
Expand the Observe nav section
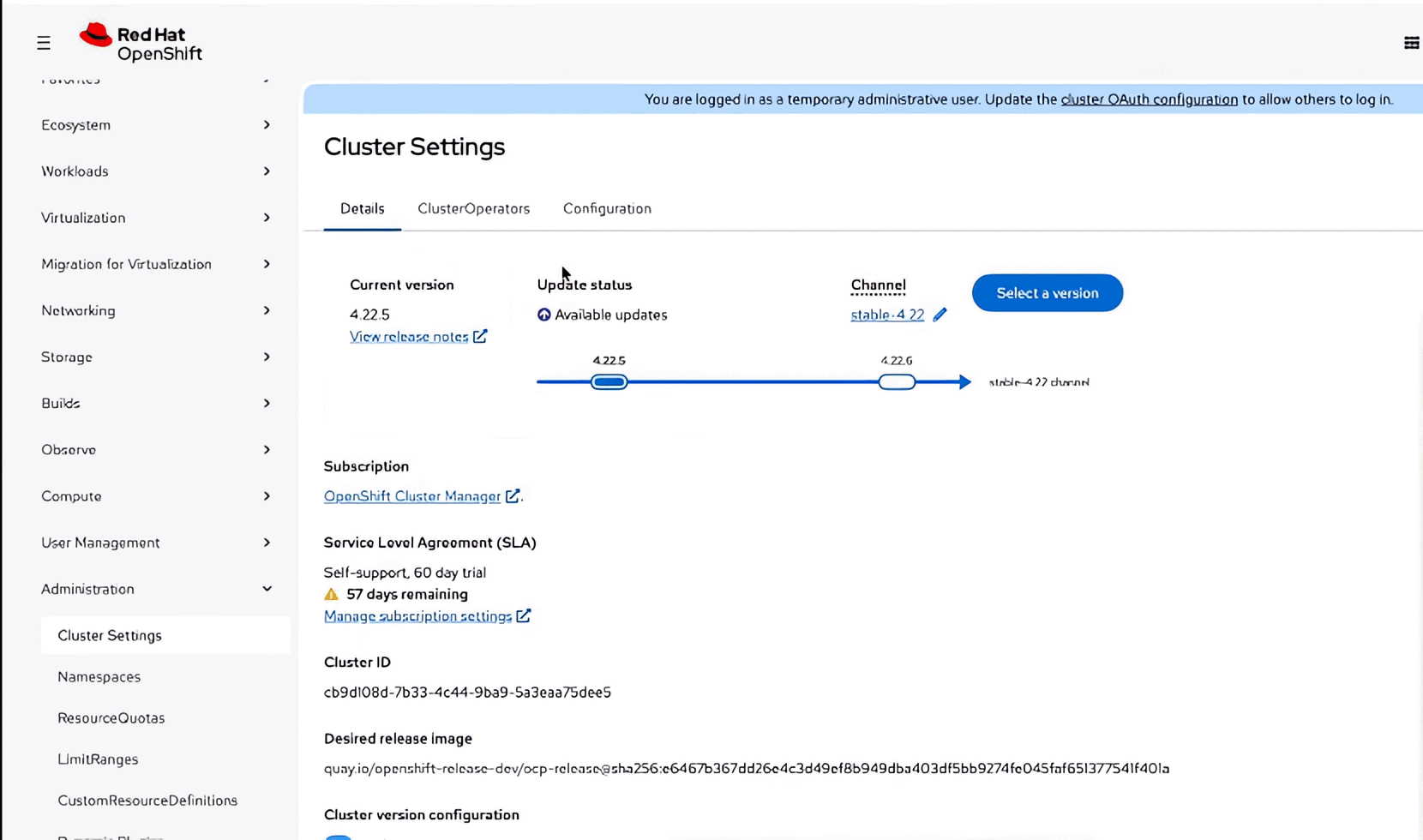(156, 449)
